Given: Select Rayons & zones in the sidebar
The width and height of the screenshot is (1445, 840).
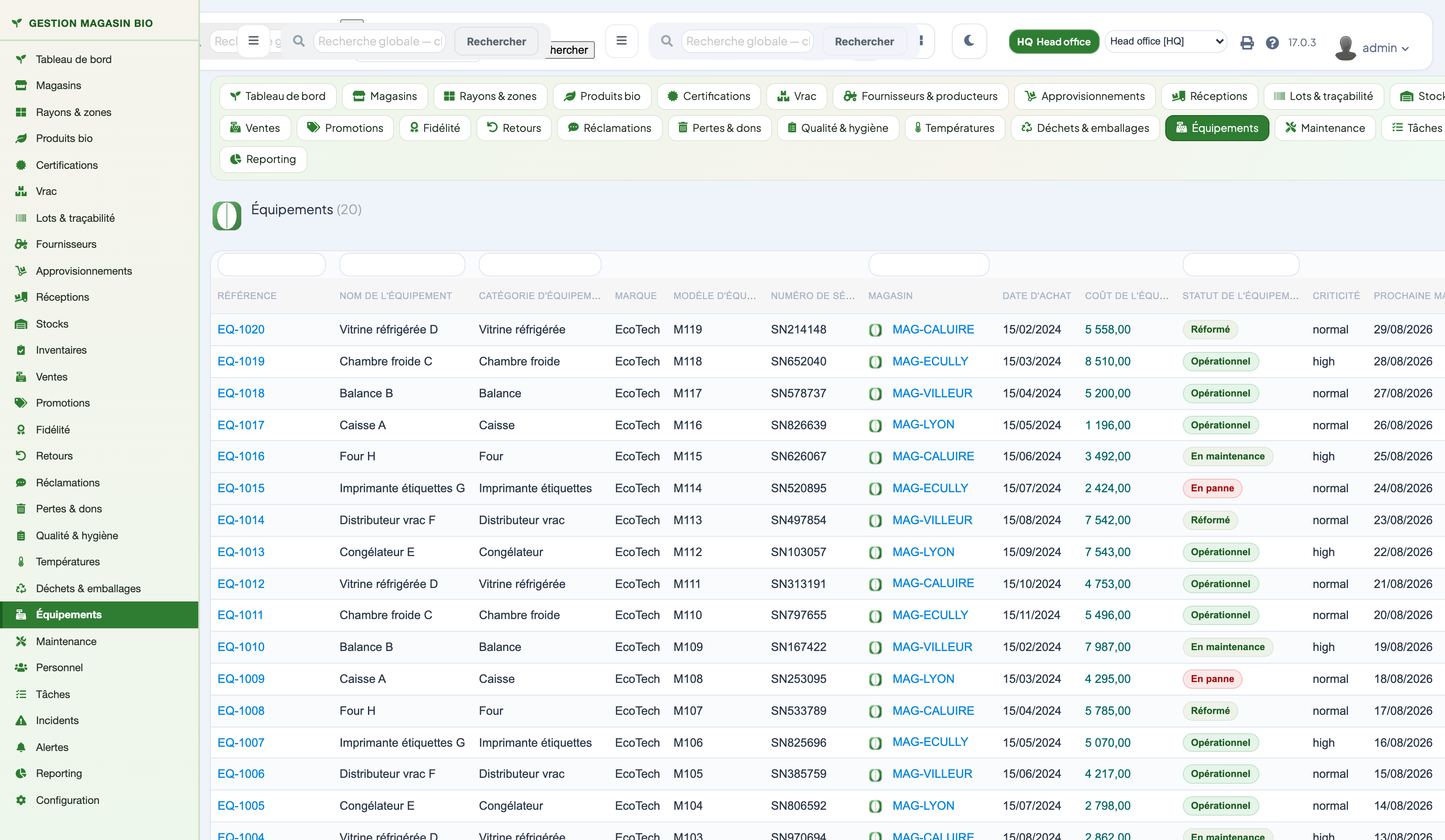Looking at the screenshot, I should pyautogui.click(x=100, y=112).
